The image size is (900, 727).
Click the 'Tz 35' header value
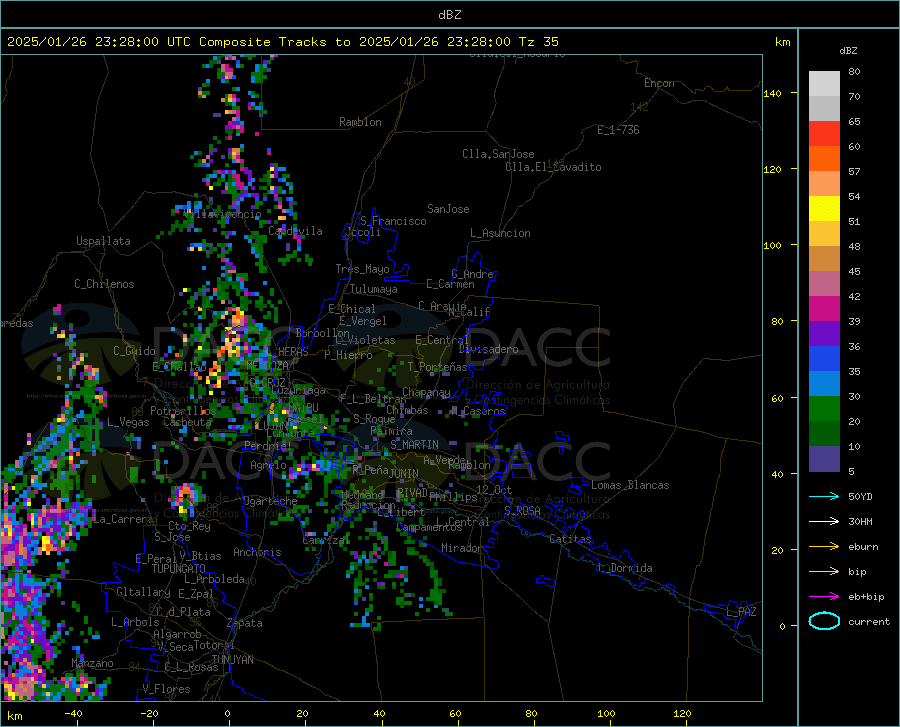[538, 42]
